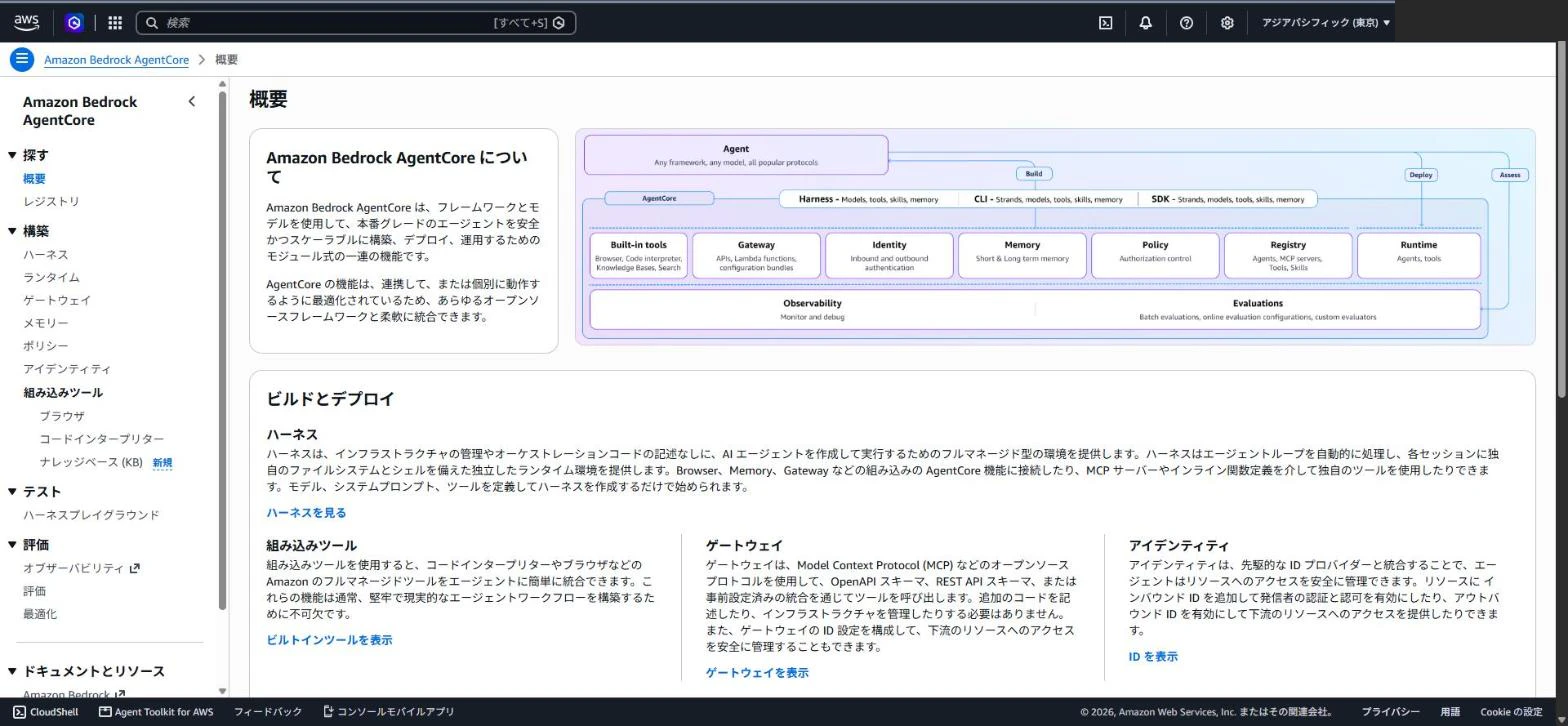1568x726 pixels.
Task: Open フィードバック in the footer
Action: click(268, 712)
